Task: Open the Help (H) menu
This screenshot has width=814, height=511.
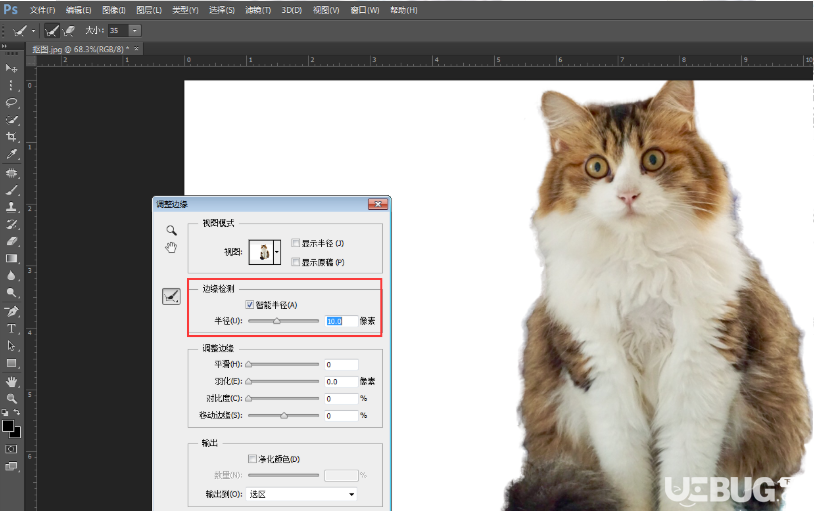Action: coord(404,10)
